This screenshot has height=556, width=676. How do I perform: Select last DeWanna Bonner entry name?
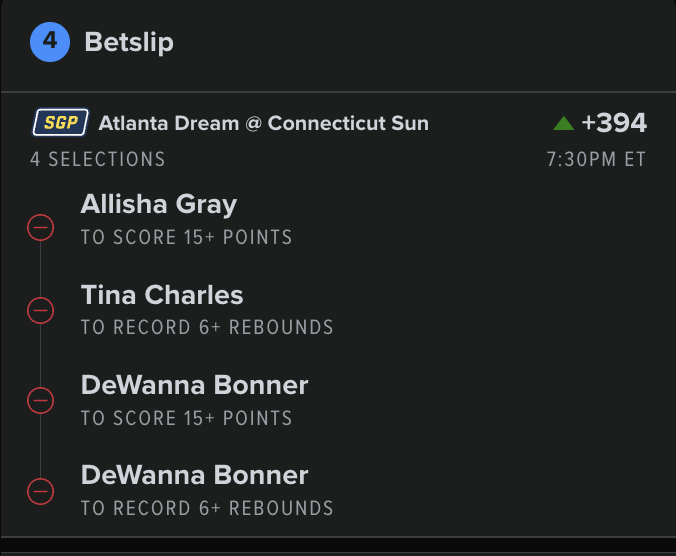click(x=195, y=475)
